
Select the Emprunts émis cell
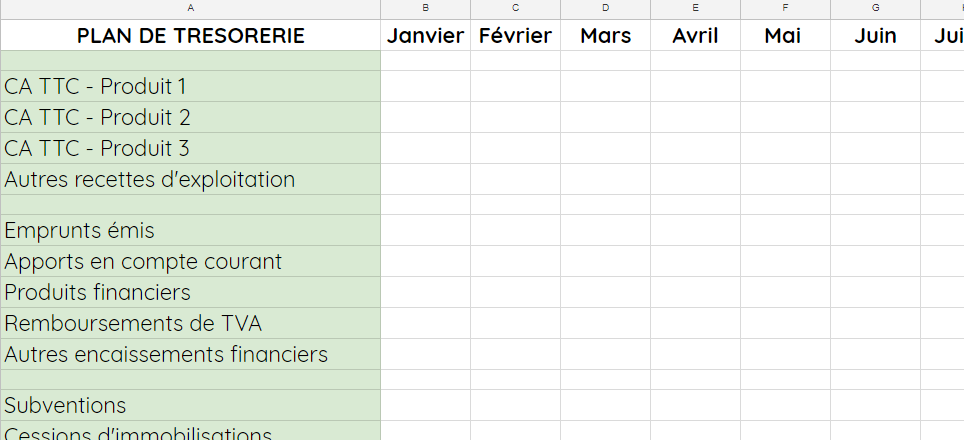point(191,230)
